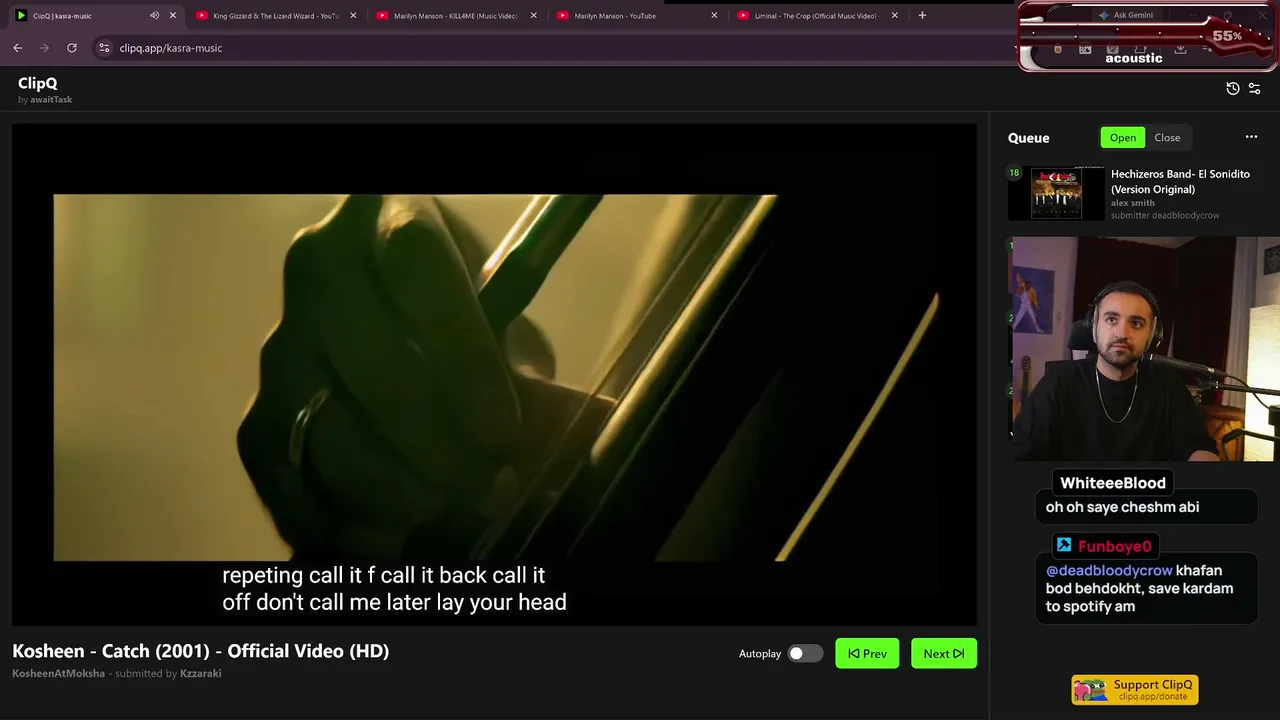Close the Marilyn Manson - YouTube tab

pyautogui.click(x=714, y=16)
